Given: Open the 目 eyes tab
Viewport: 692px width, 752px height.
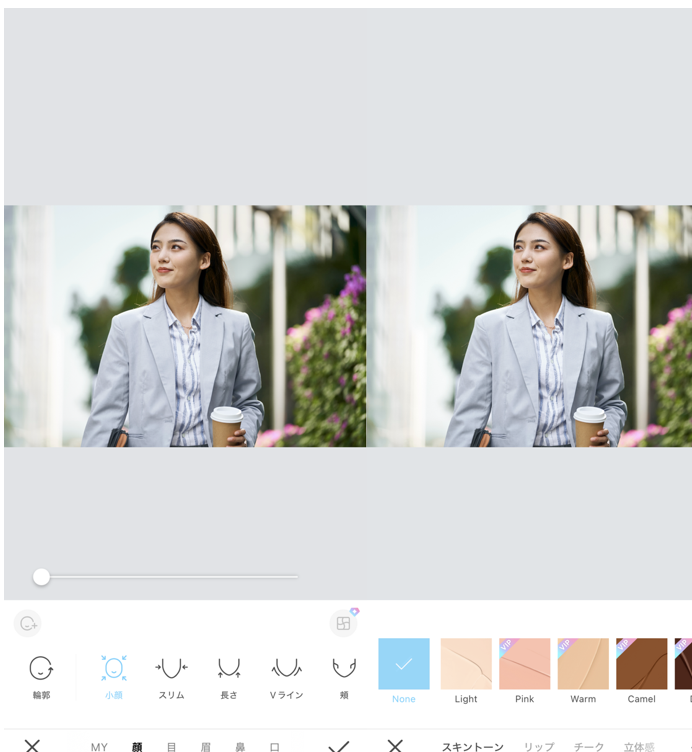Looking at the screenshot, I should 171,746.
